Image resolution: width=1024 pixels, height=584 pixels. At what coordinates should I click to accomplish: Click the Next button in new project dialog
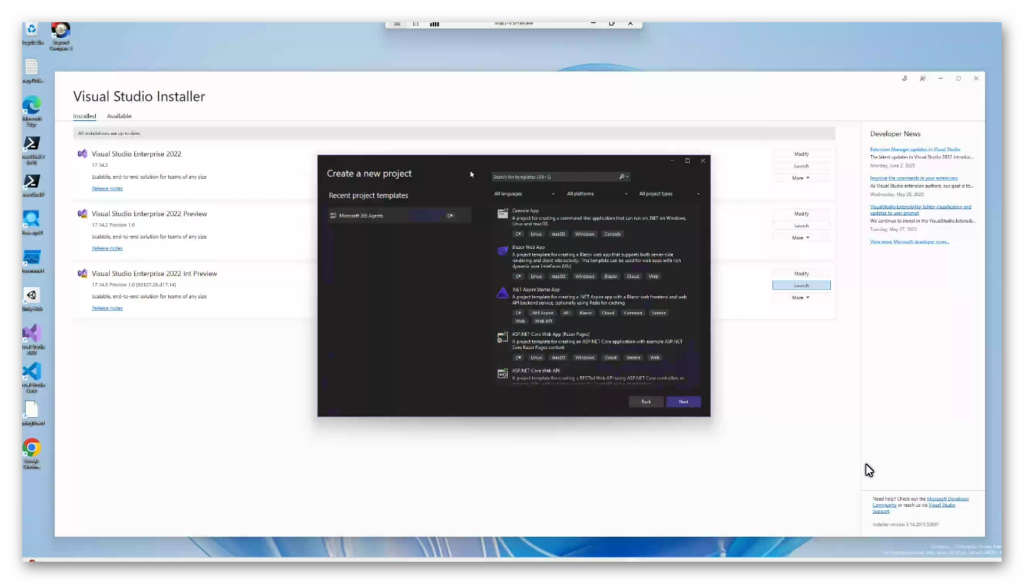(x=683, y=402)
